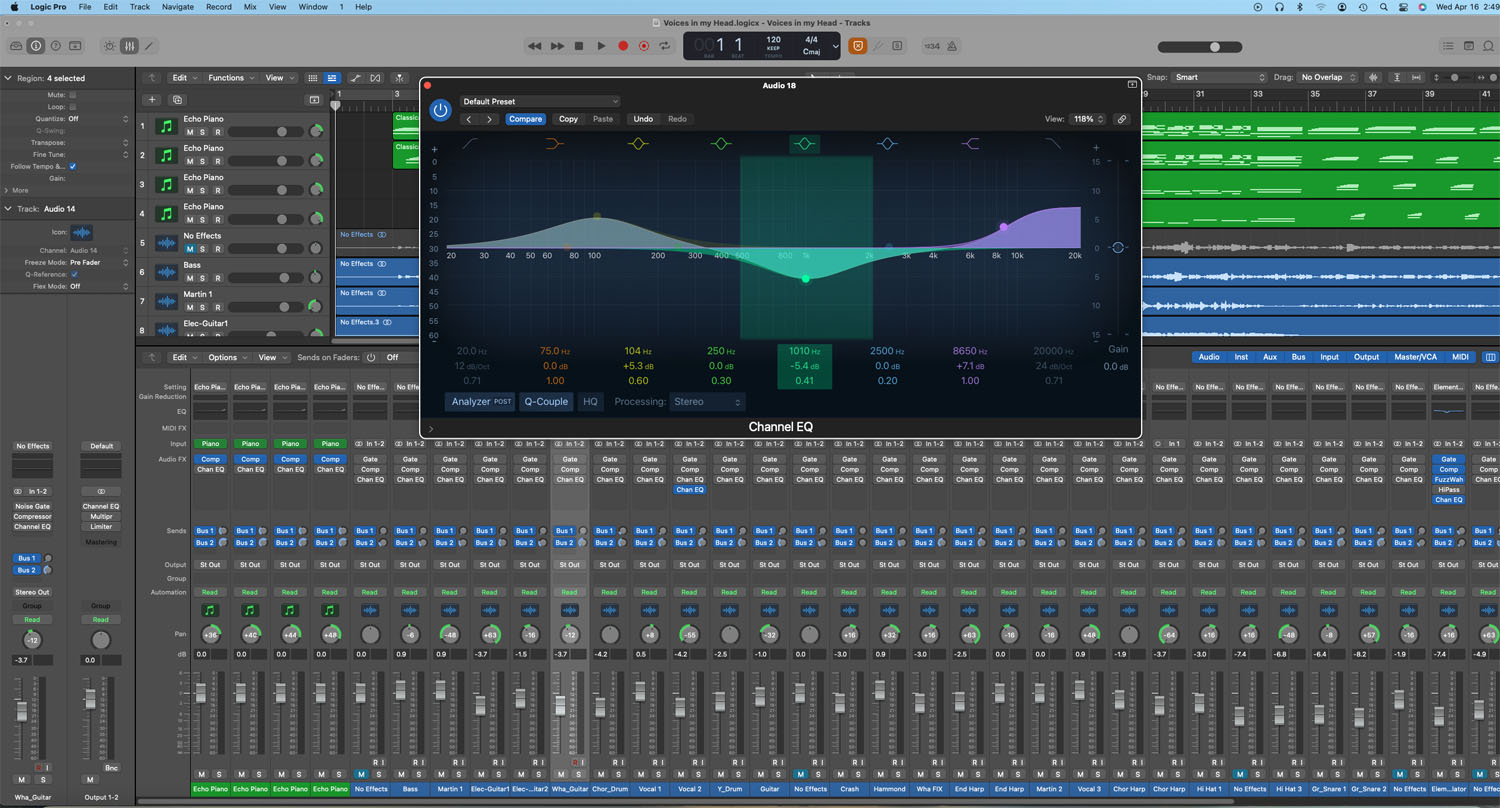Viewport: 1500px width, 808px height.
Task: Open the Track menu in menu bar
Action: (x=140, y=7)
